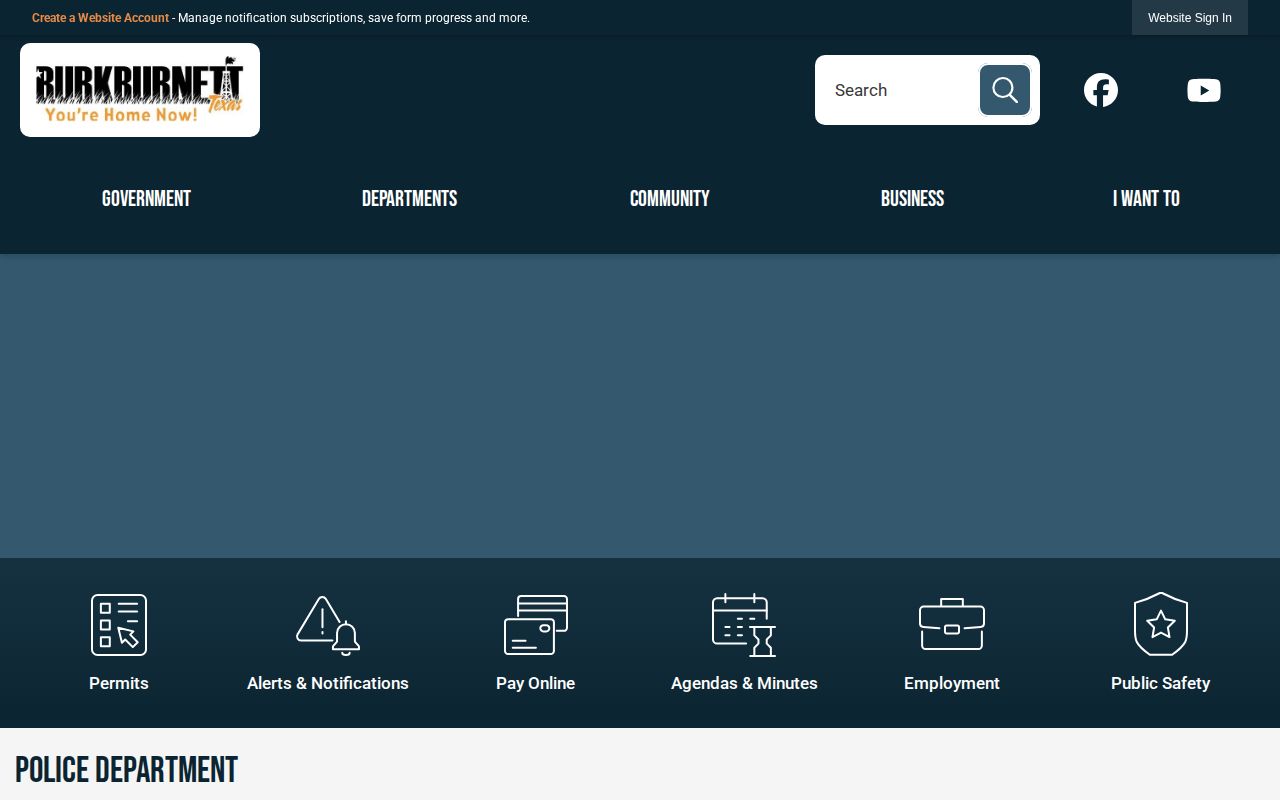This screenshot has height=800, width=1280.
Task: Open the Alerts & Notifications text link
Action: pos(328,683)
